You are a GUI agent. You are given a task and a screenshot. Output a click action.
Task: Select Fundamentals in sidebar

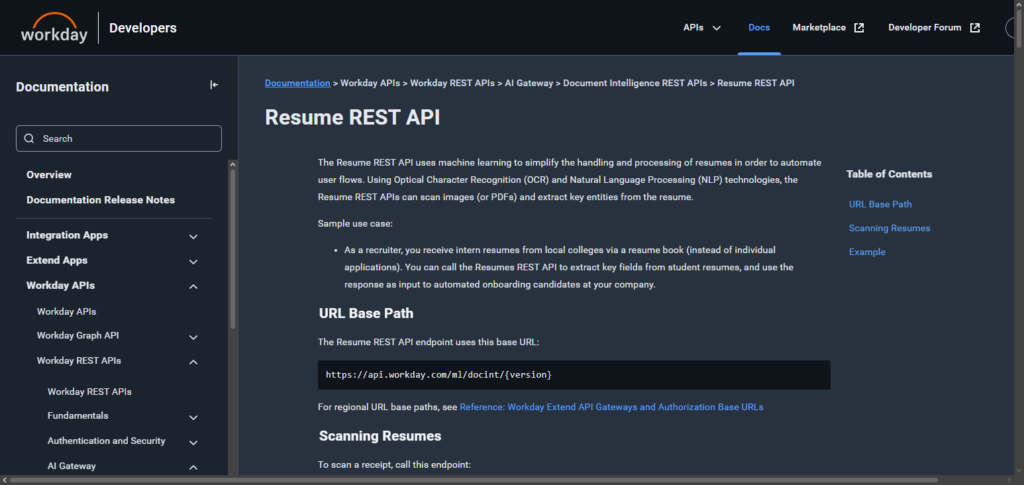point(78,415)
